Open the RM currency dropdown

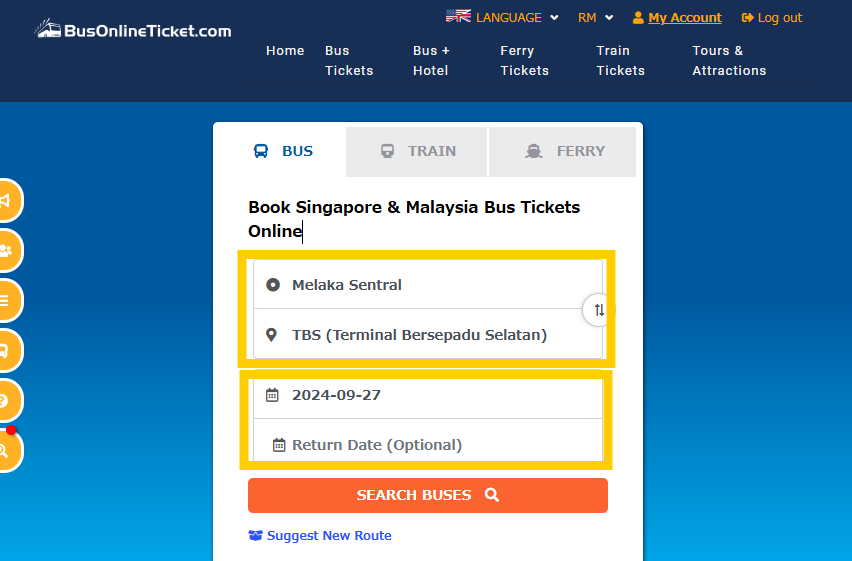[x=595, y=17]
